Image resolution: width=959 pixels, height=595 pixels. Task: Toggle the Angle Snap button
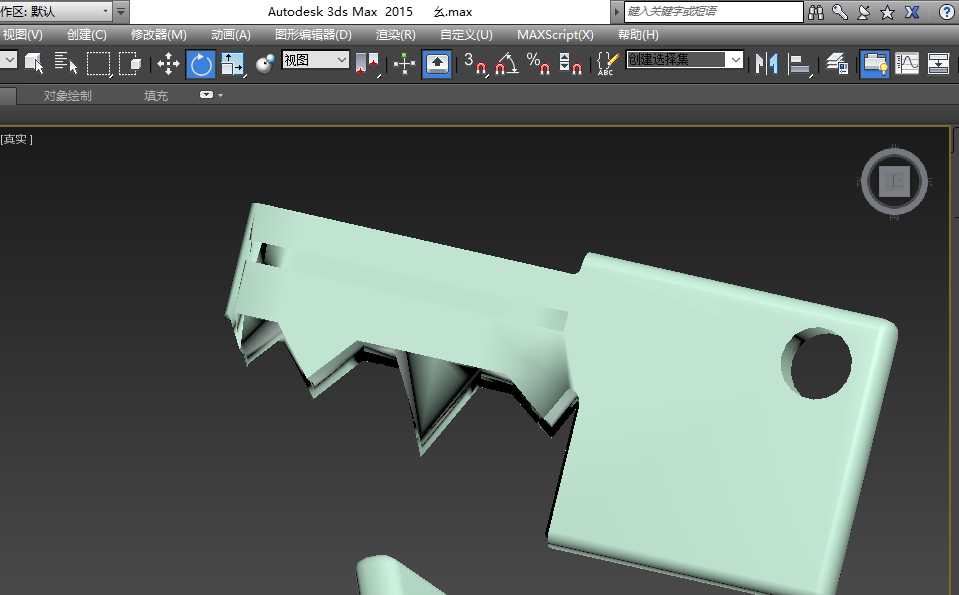click(507, 65)
